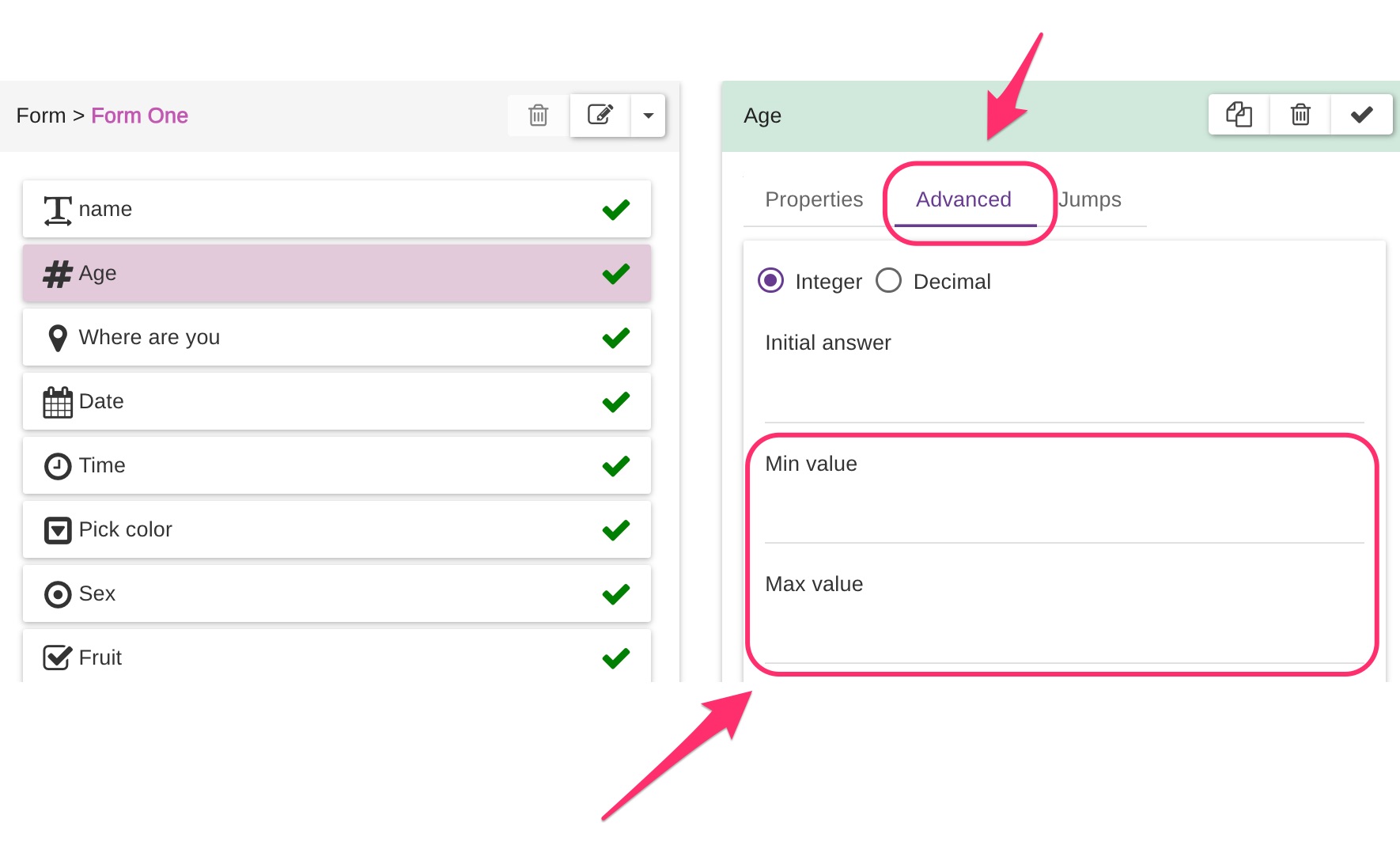Open the form actions dropdown arrow
Viewport: 1400px width, 853px height.
pyautogui.click(x=649, y=116)
